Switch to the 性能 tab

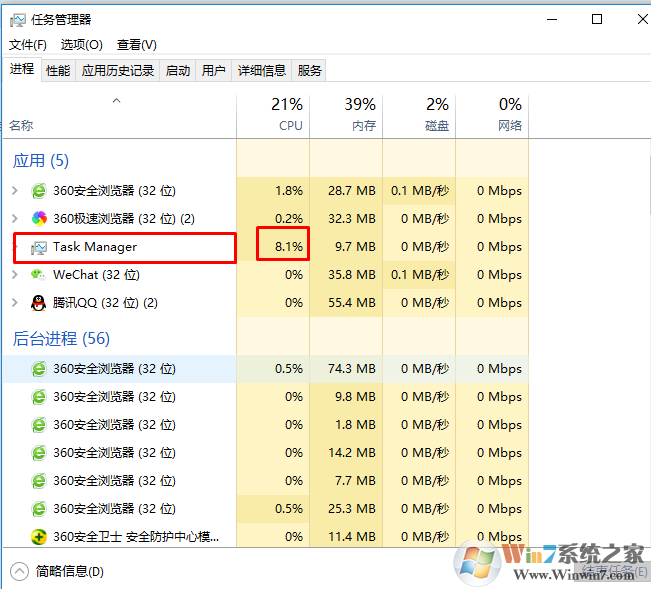pyautogui.click(x=58, y=71)
